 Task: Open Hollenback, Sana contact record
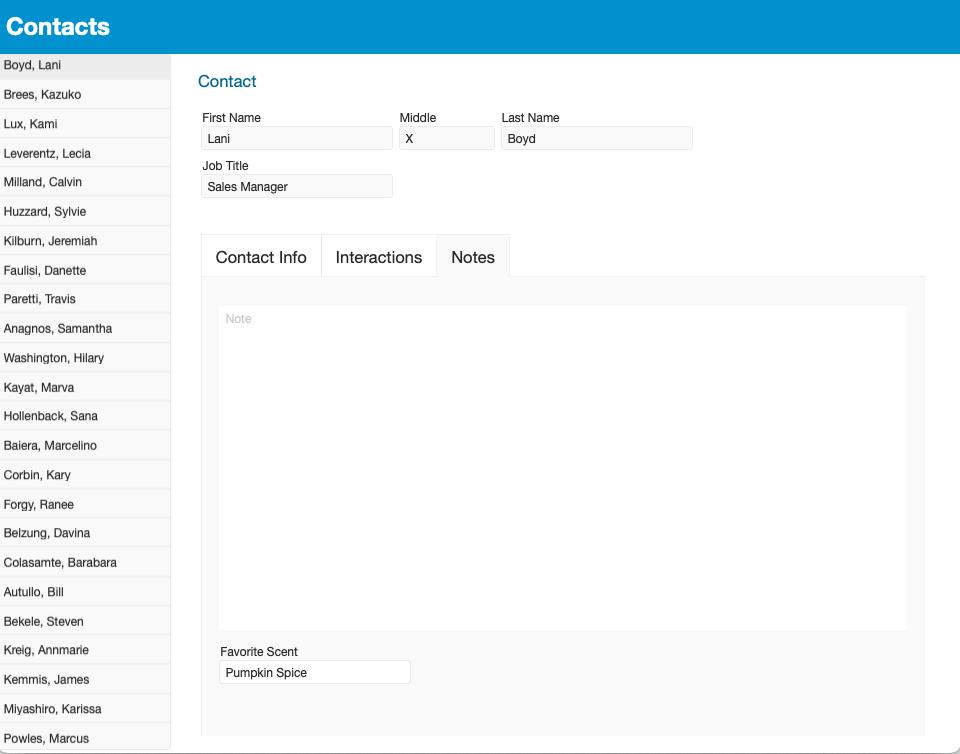tap(85, 416)
